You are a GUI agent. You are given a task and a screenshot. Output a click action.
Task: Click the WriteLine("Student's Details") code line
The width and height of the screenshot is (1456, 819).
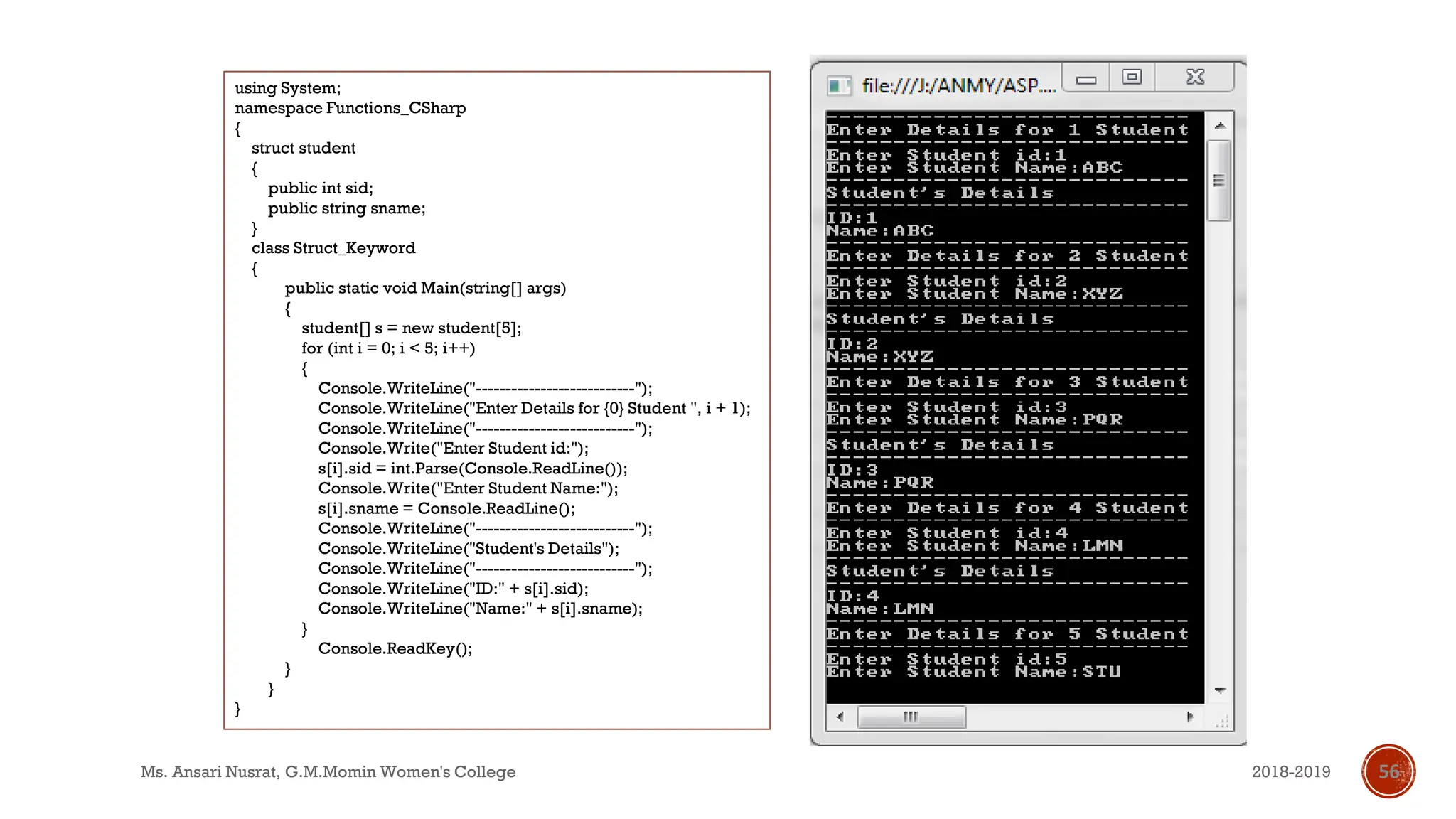[x=469, y=549]
